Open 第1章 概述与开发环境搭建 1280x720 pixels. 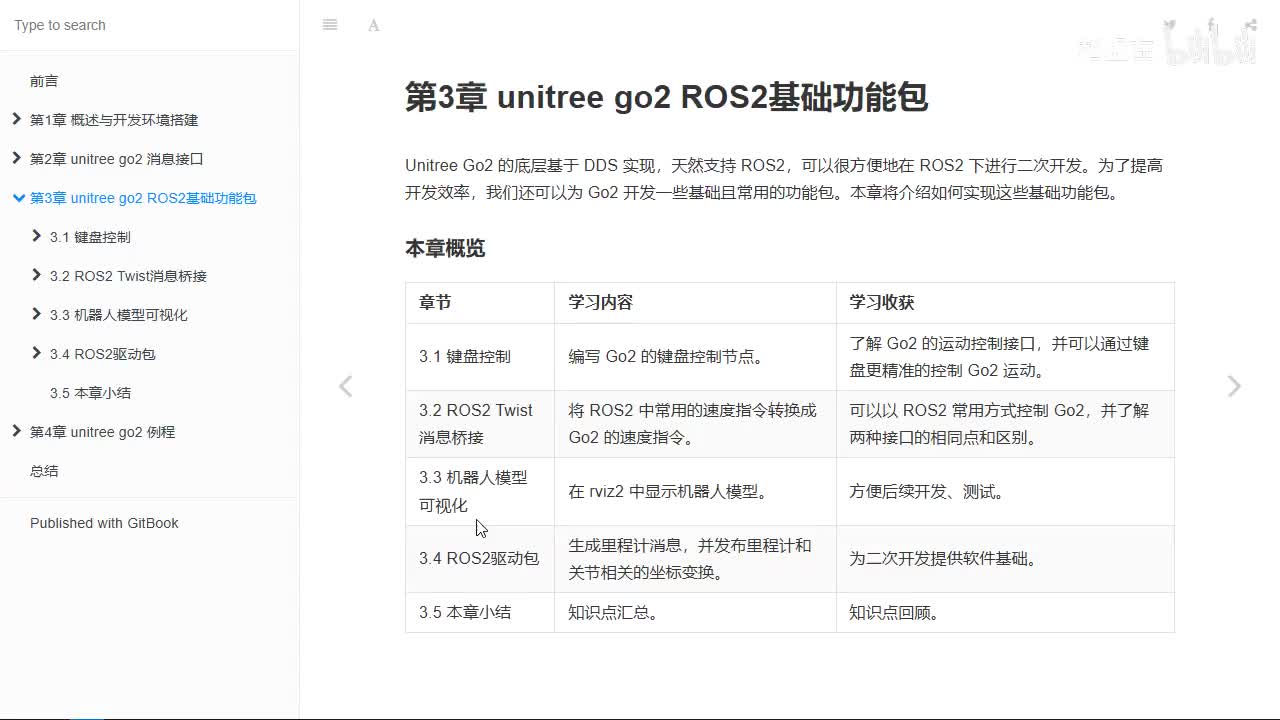click(x=114, y=120)
